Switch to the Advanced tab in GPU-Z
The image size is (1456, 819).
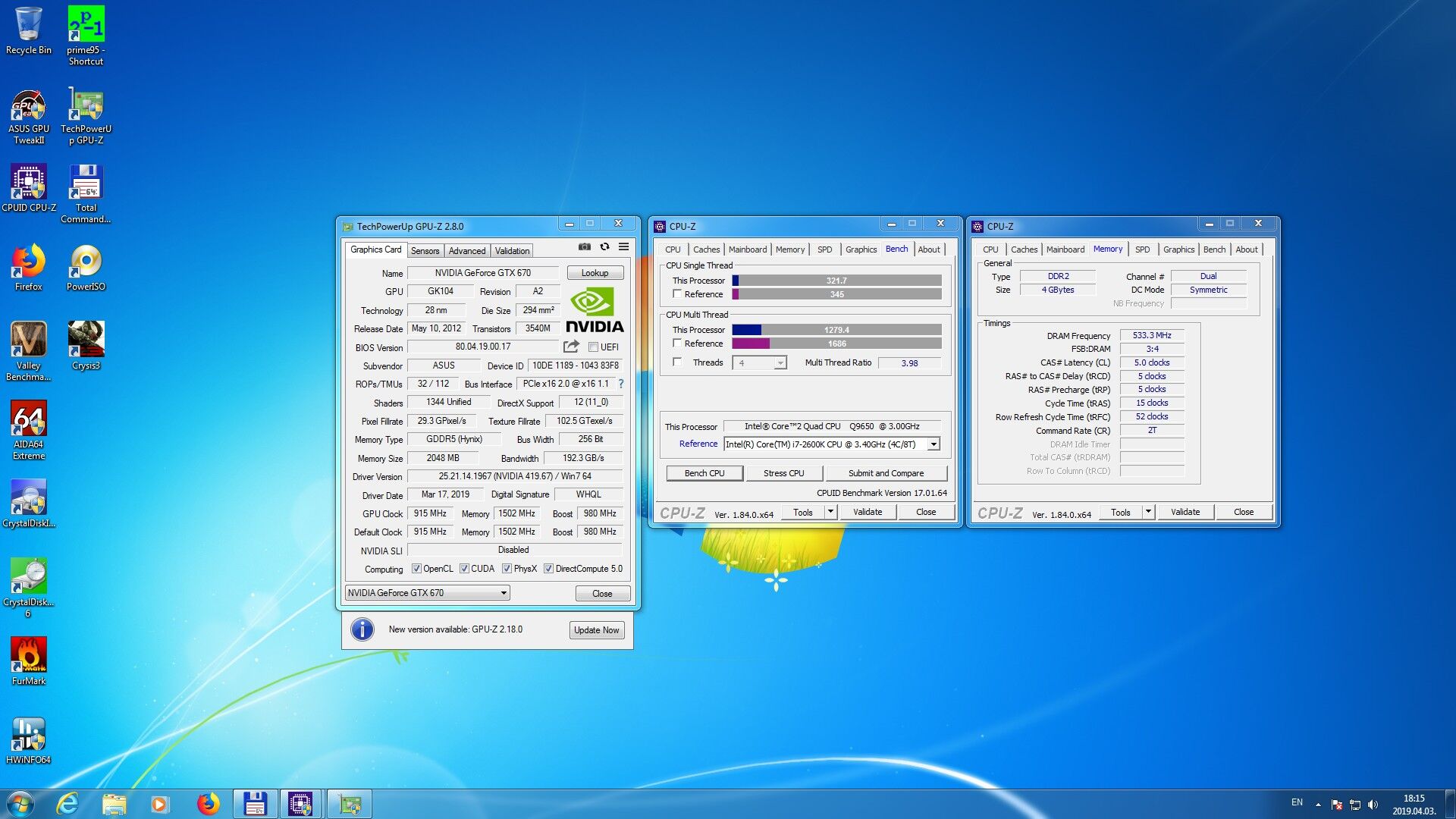pos(467,251)
